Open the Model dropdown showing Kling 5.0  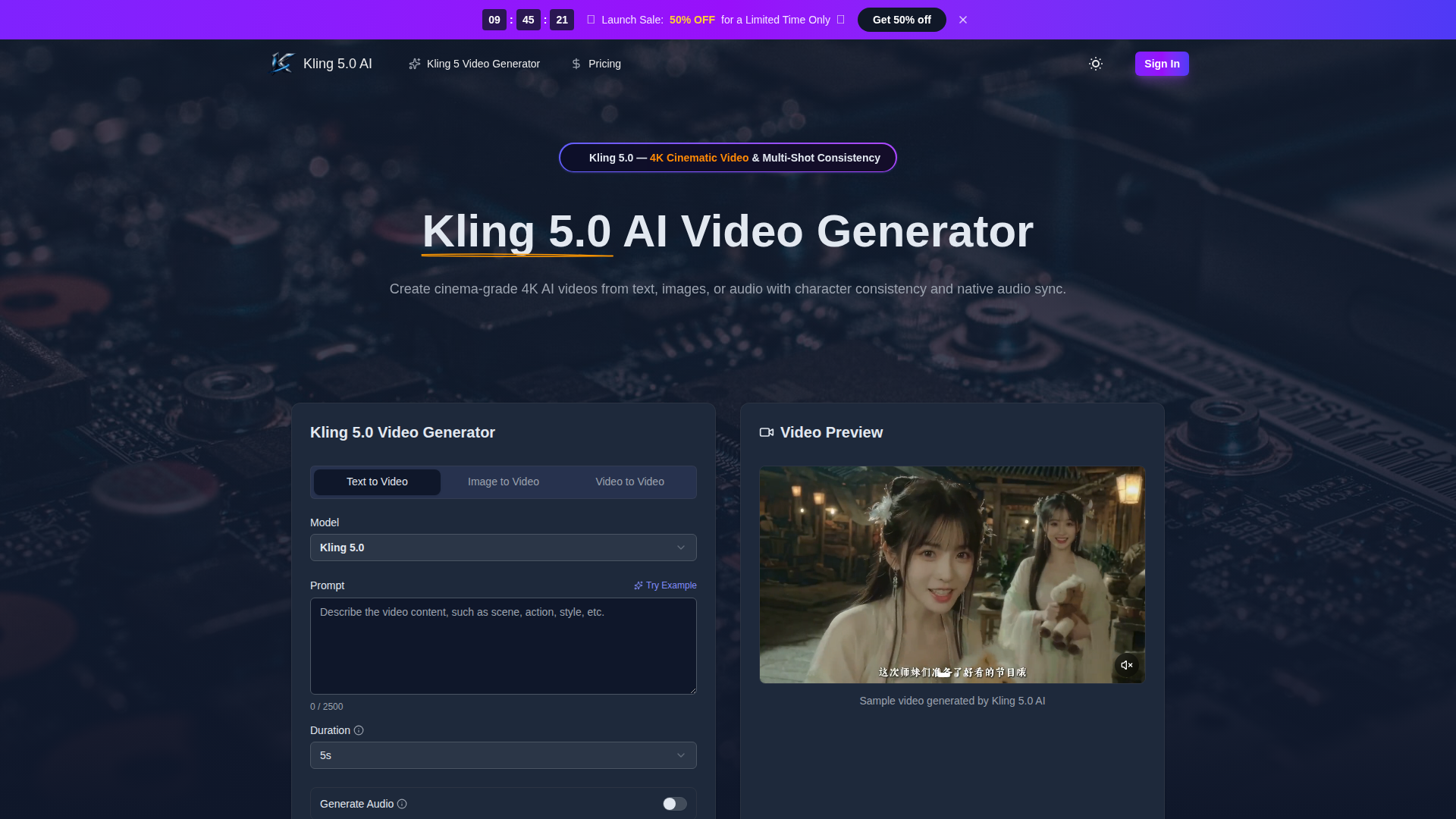[503, 548]
